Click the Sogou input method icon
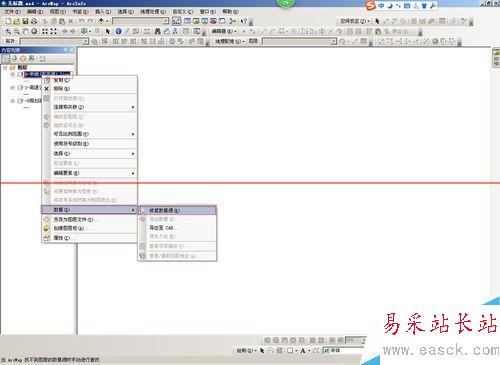Viewport: 500px width, 365px height. pos(370,6)
